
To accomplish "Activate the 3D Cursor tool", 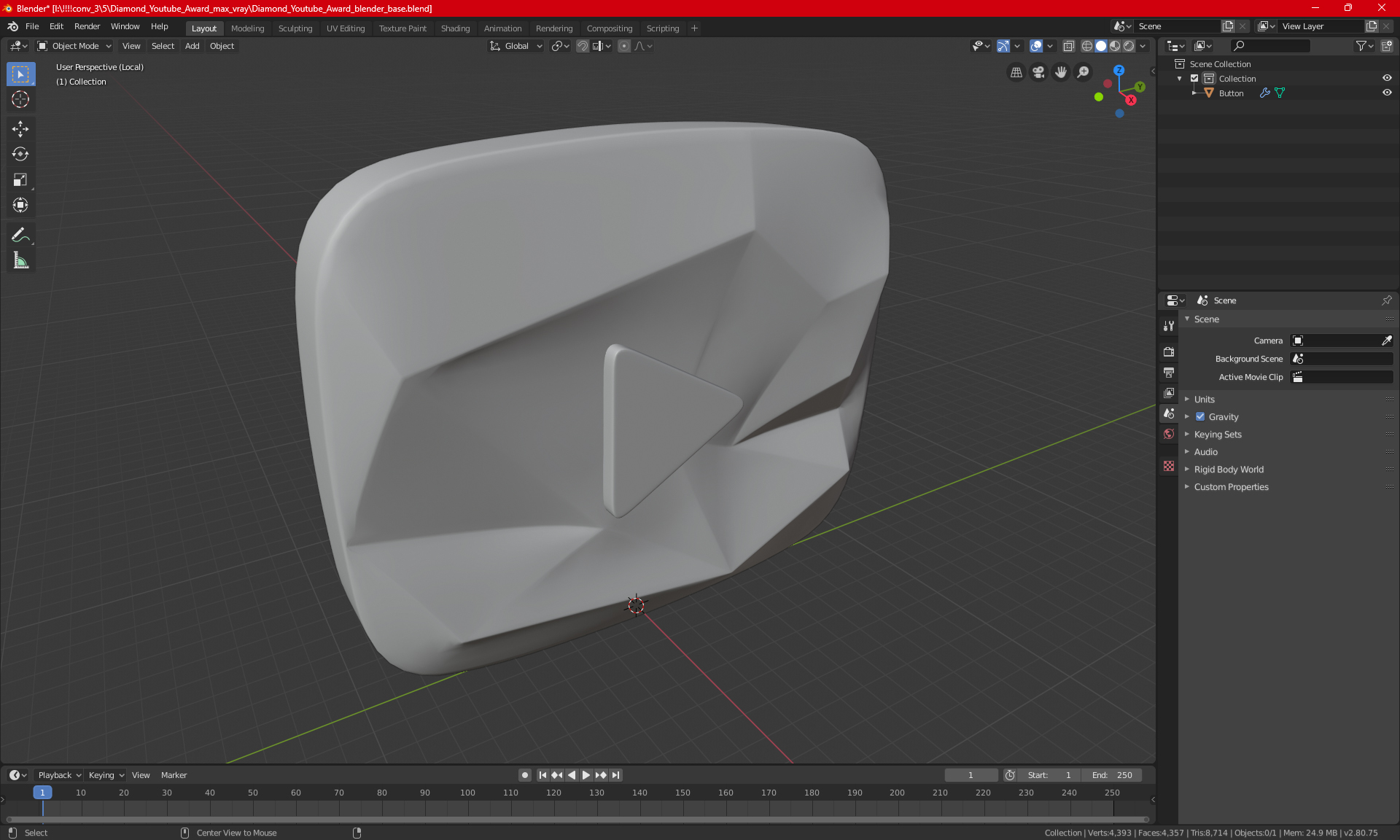I will 20,100.
